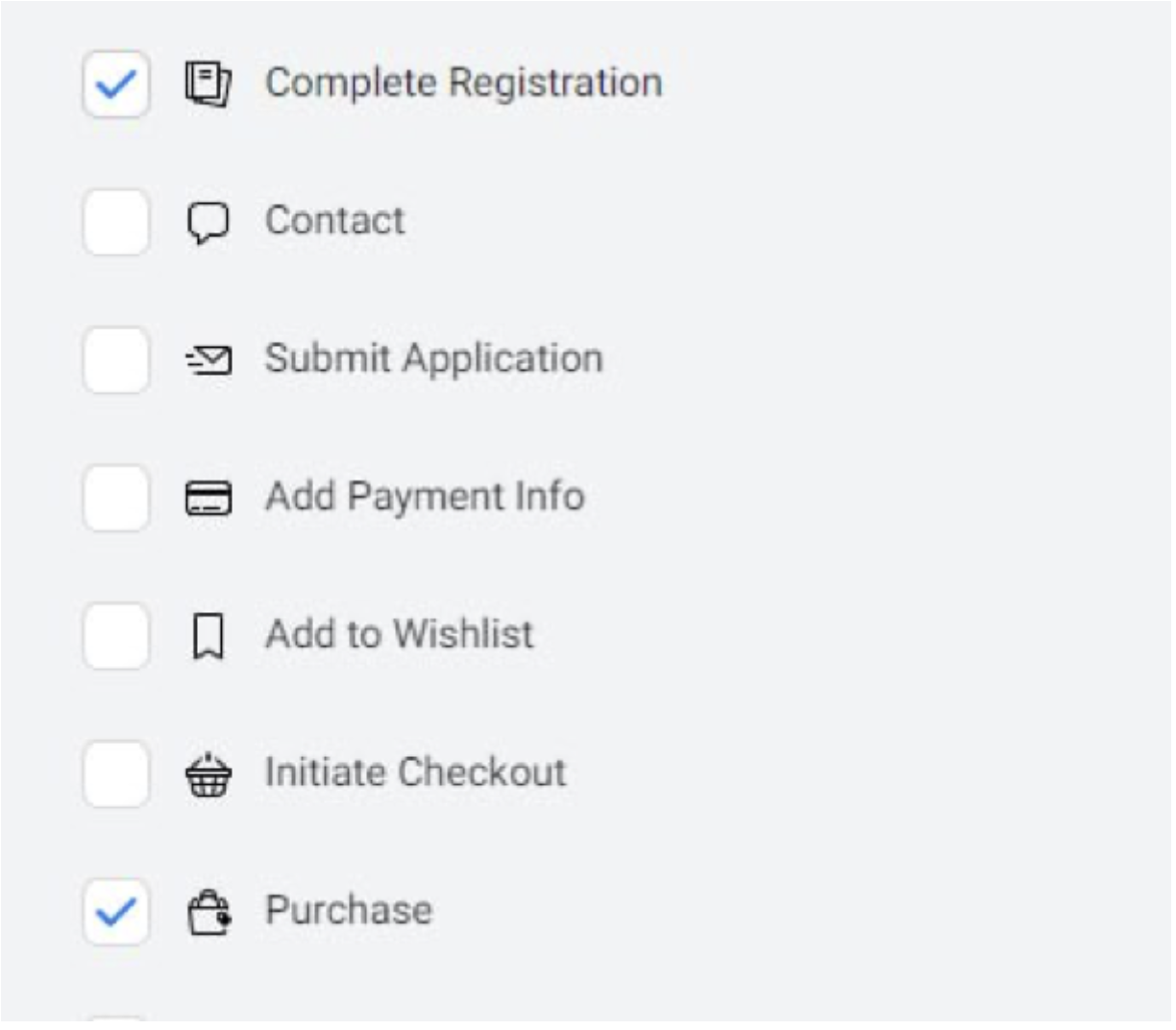Select the Add to Wishlist checkbox
This screenshot has height=1030, width=1176.
tap(116, 636)
